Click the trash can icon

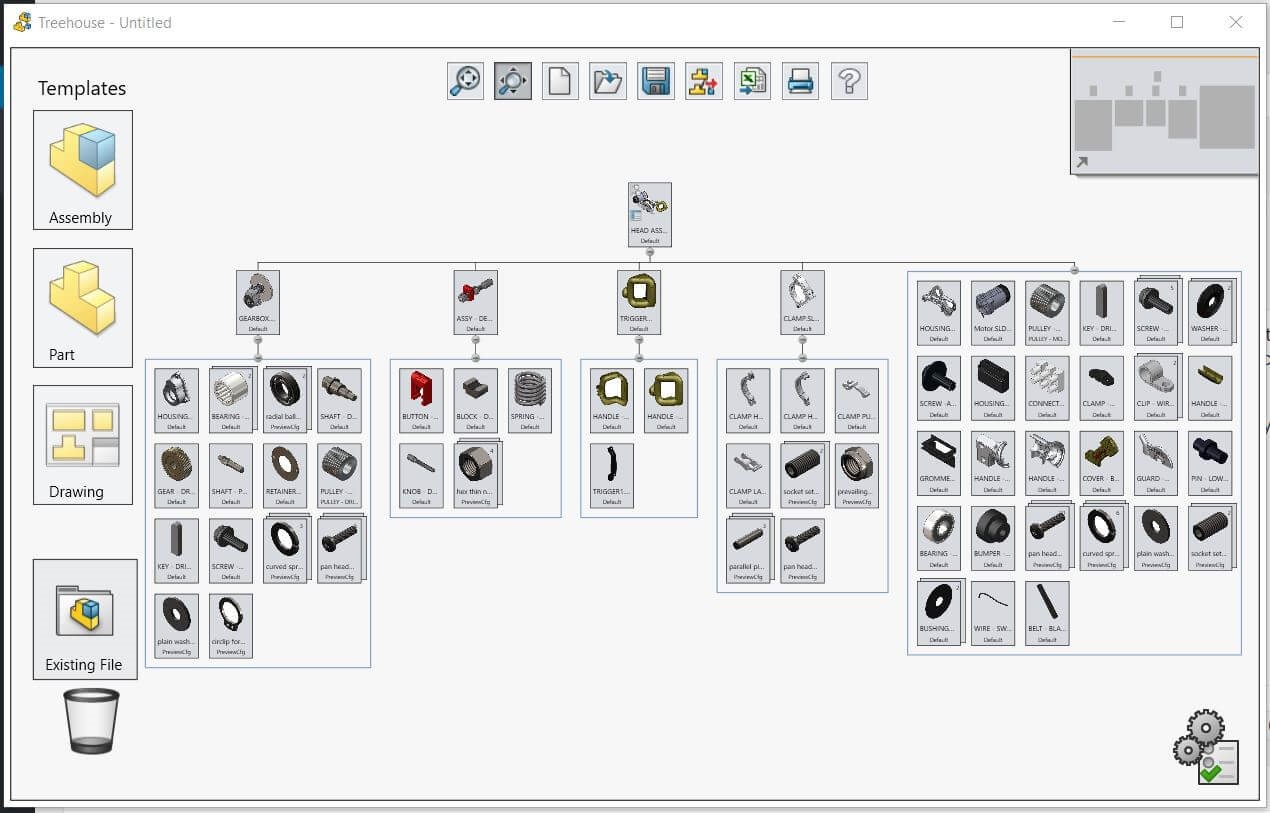94,722
